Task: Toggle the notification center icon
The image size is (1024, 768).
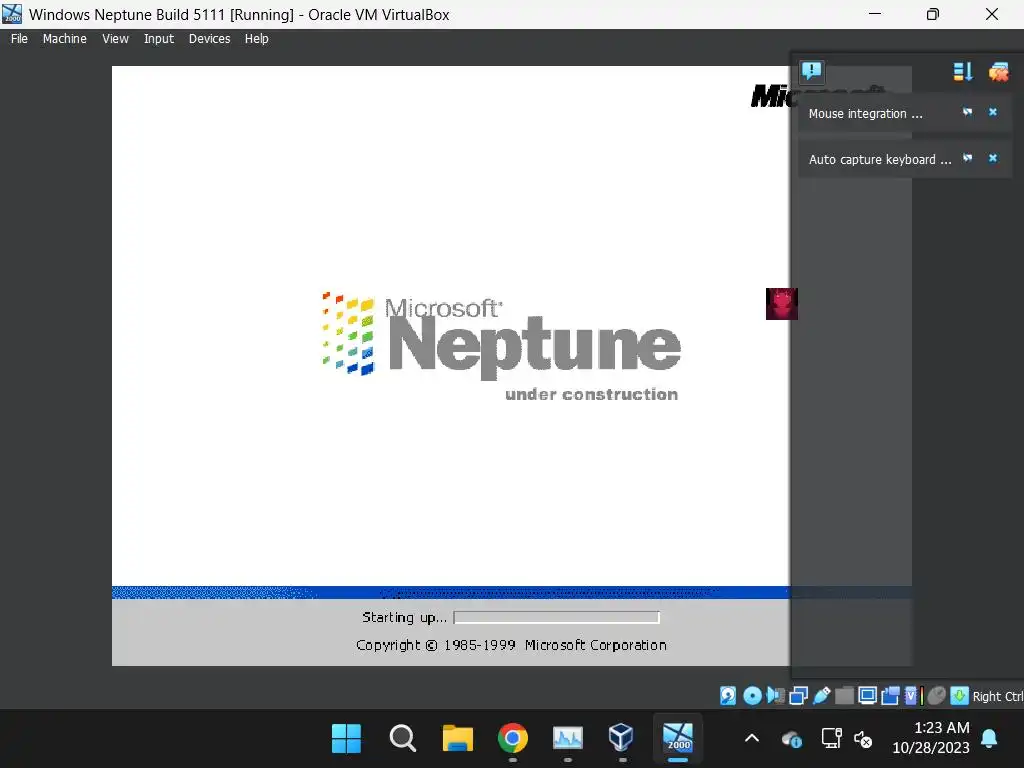Action: [812, 71]
